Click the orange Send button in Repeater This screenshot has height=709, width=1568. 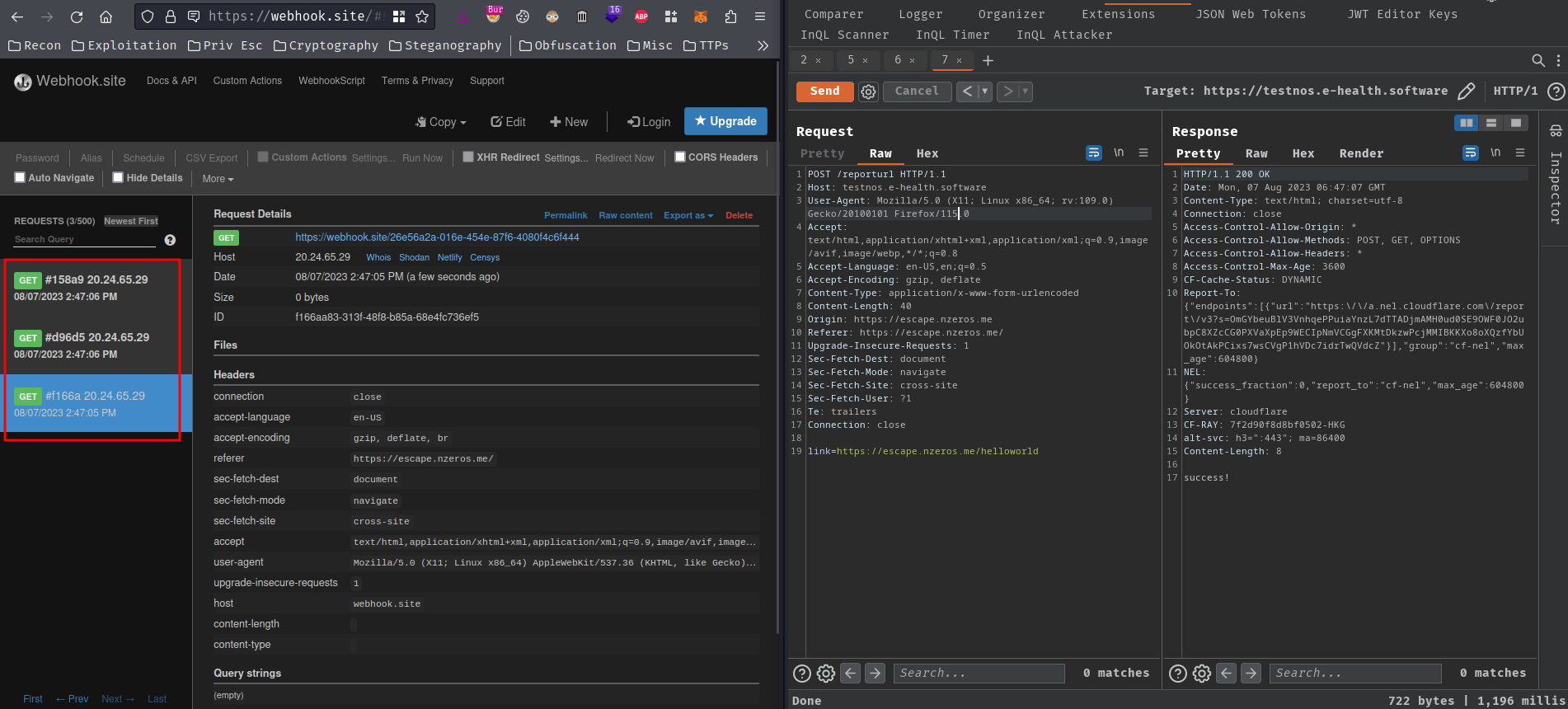[x=824, y=92]
